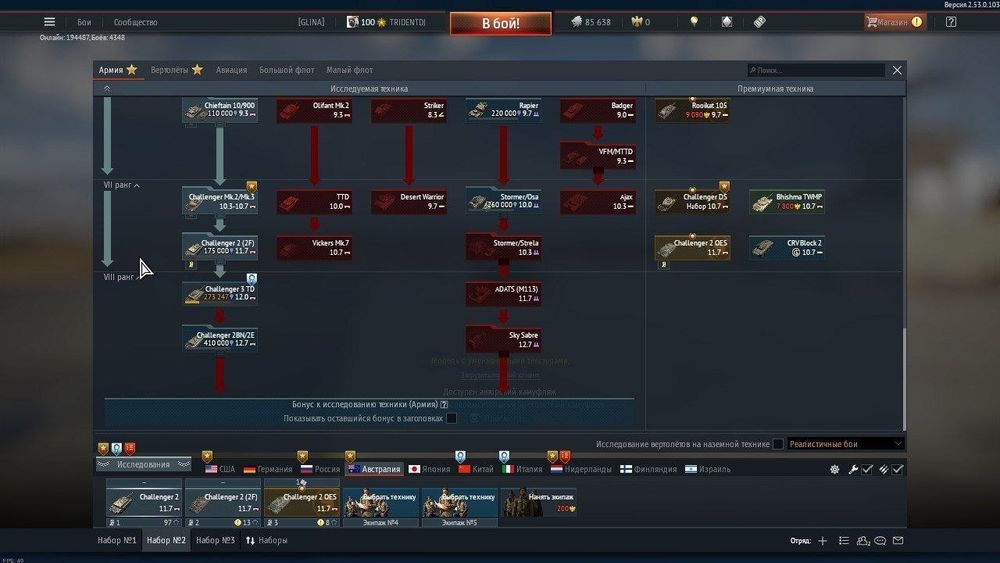Viewport: 1000px width, 563px height.
Task: Select Challenger 2 in crew slot 1
Action: (x=143, y=503)
